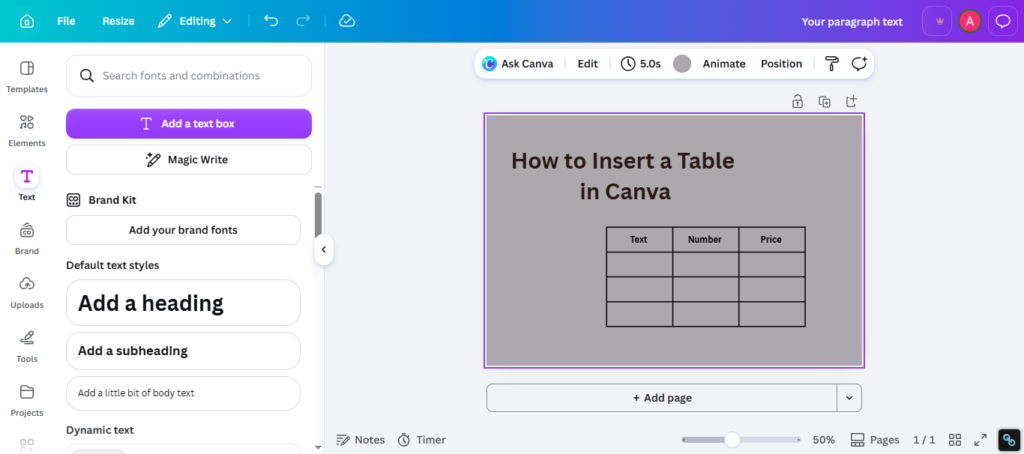
Task: Click the Add a text box button
Action: point(189,123)
